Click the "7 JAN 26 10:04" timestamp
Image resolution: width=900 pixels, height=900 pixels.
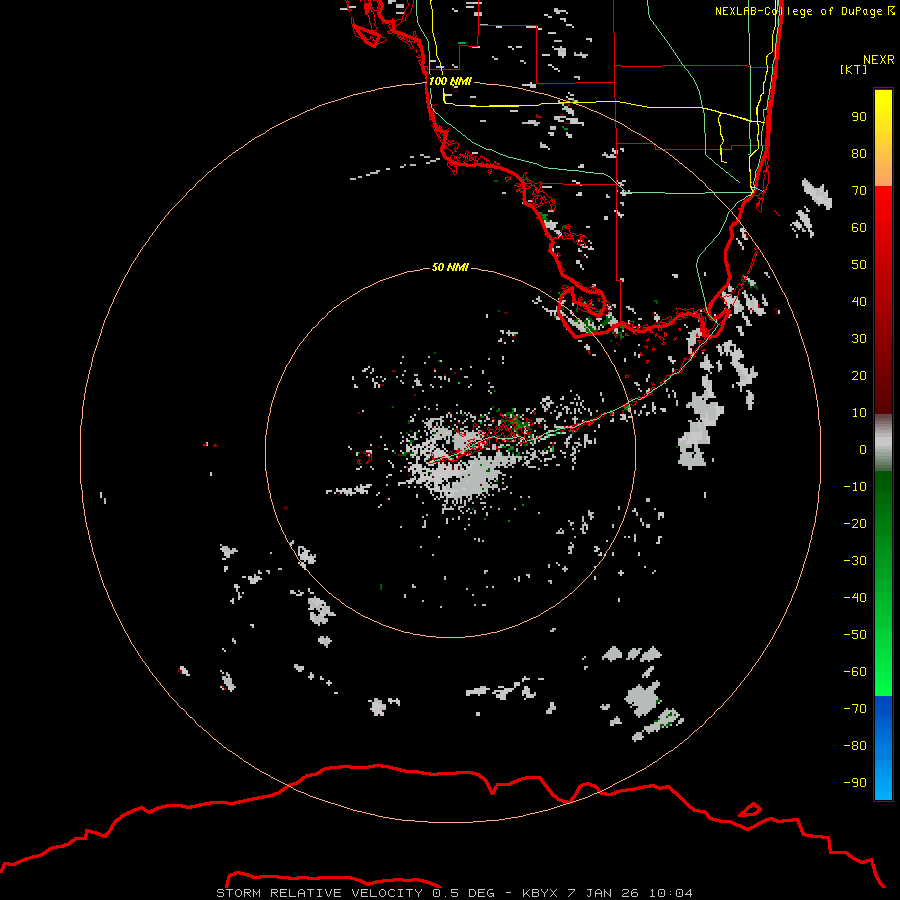click(x=630, y=893)
